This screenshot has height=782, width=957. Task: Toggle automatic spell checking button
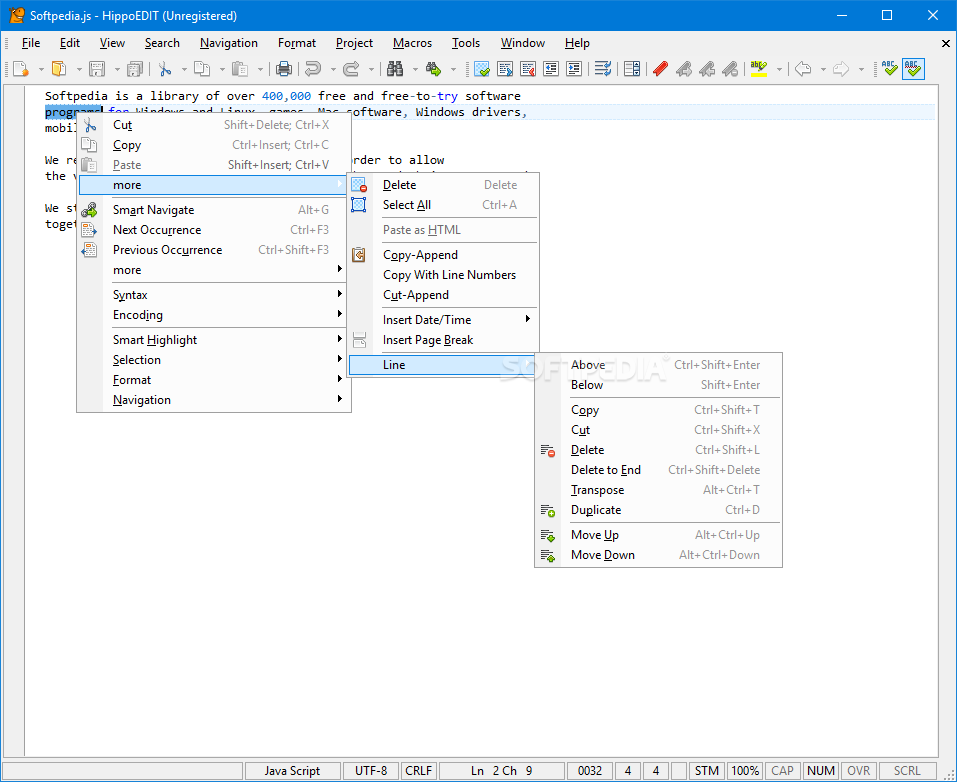pos(913,69)
